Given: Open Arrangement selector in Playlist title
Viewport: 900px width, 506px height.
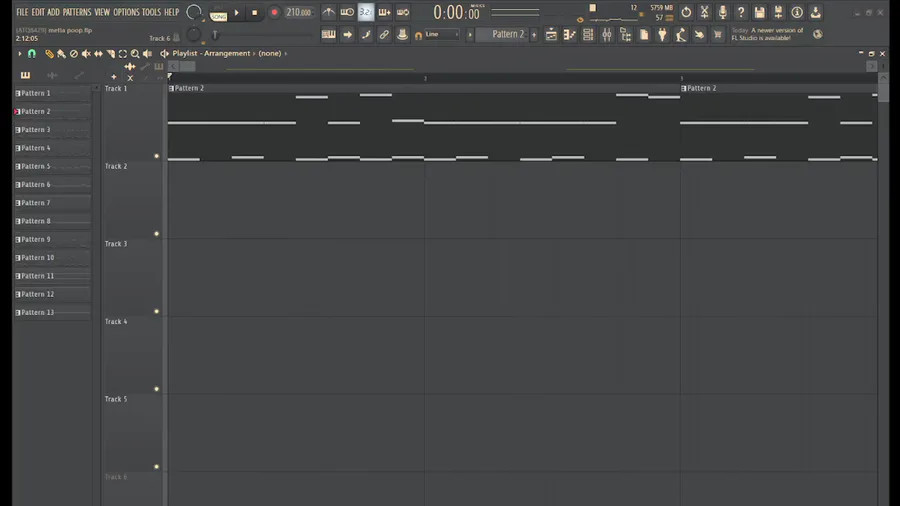Looking at the screenshot, I should (x=227, y=53).
